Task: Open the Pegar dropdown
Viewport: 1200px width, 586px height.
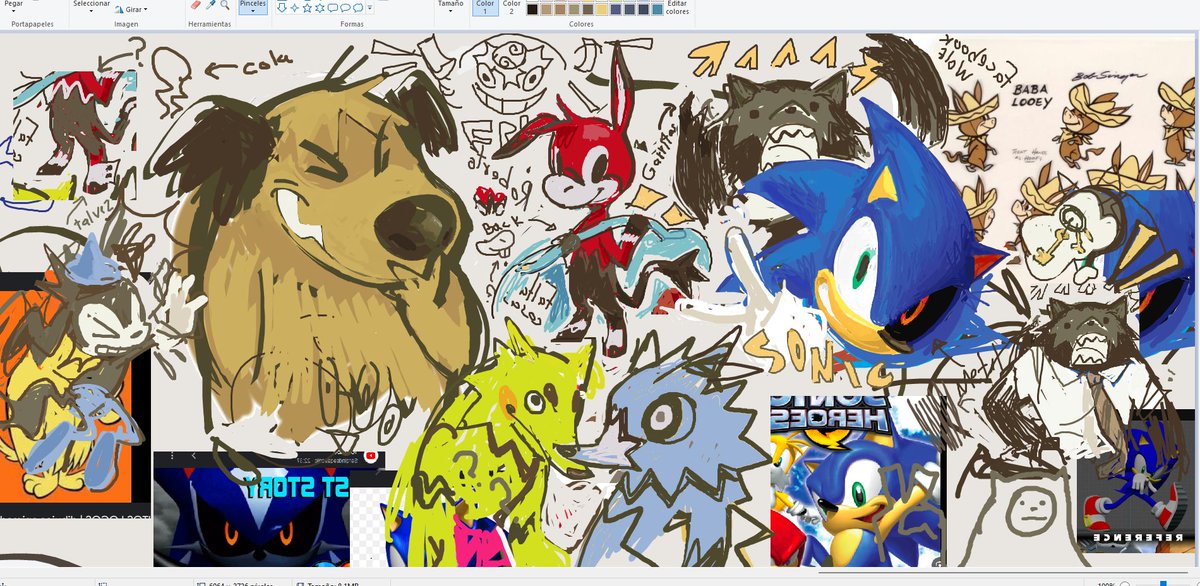Action: coord(13,5)
